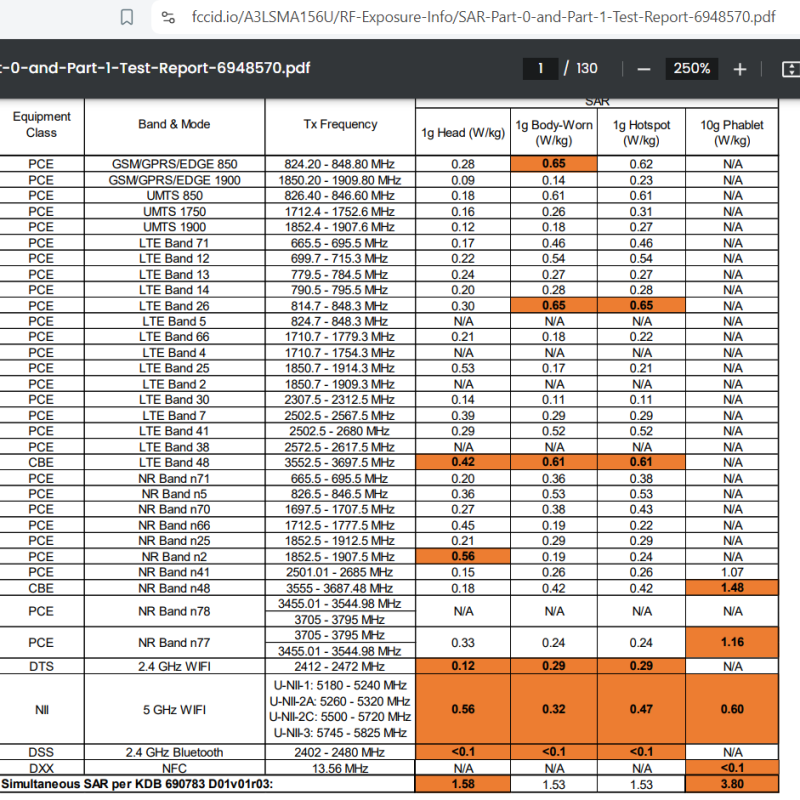The image size is (800, 800).
Task: Select the "Band & Mode" column header
Action: [x=174, y=125]
